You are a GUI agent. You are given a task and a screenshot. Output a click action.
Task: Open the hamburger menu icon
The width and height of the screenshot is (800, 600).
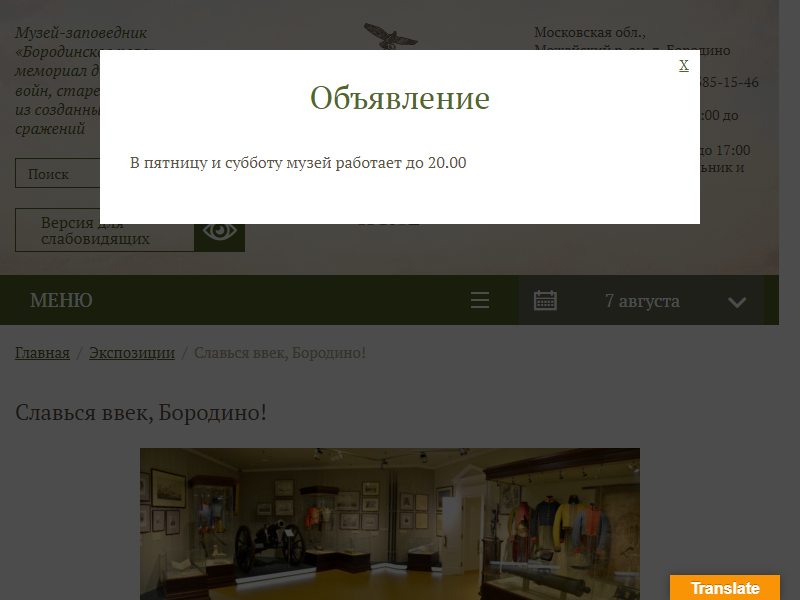coord(480,301)
